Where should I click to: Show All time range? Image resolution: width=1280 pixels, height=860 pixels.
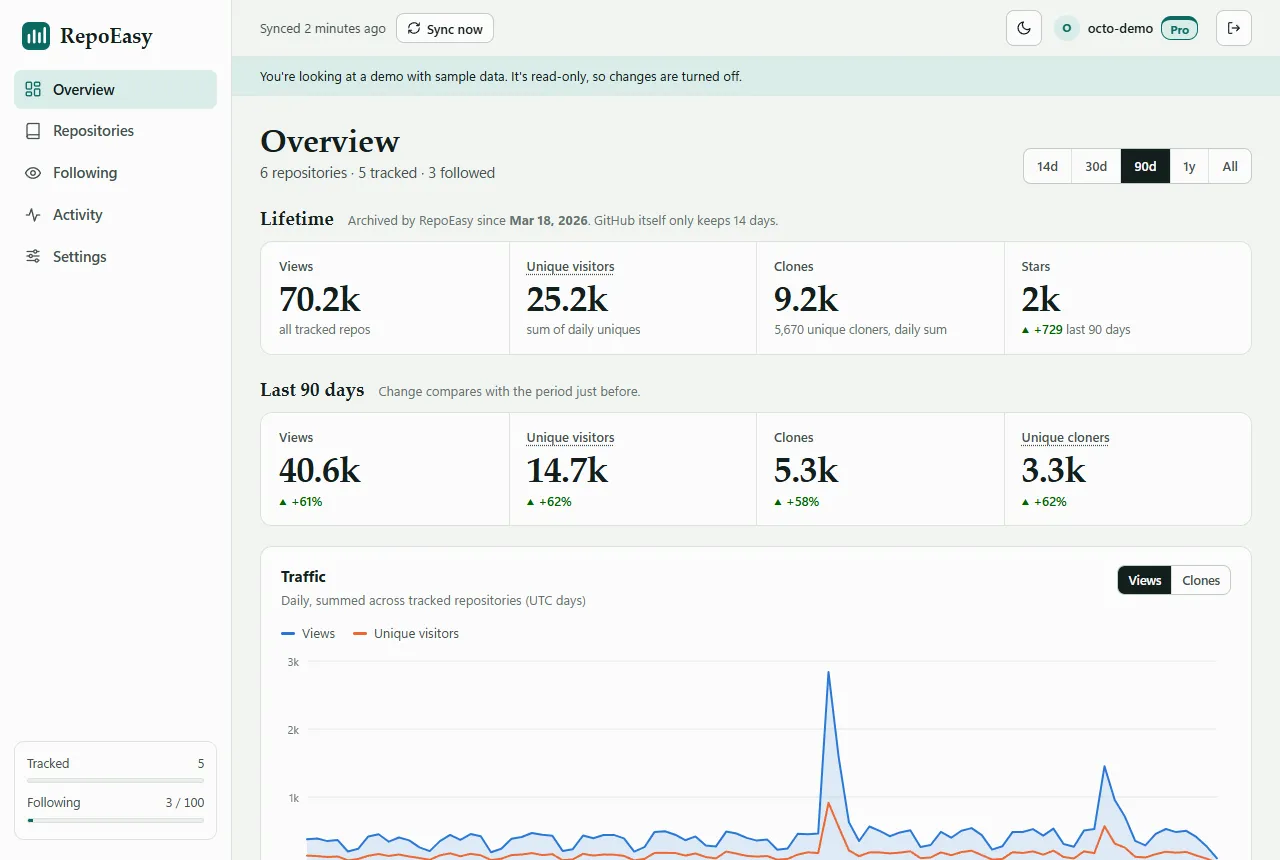[1230, 166]
